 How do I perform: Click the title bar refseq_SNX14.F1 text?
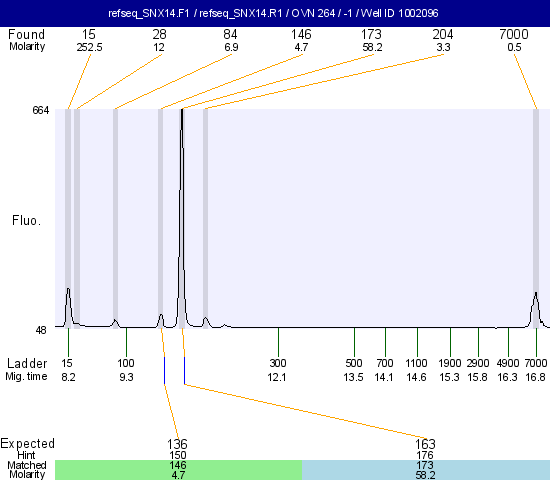(149, 13)
